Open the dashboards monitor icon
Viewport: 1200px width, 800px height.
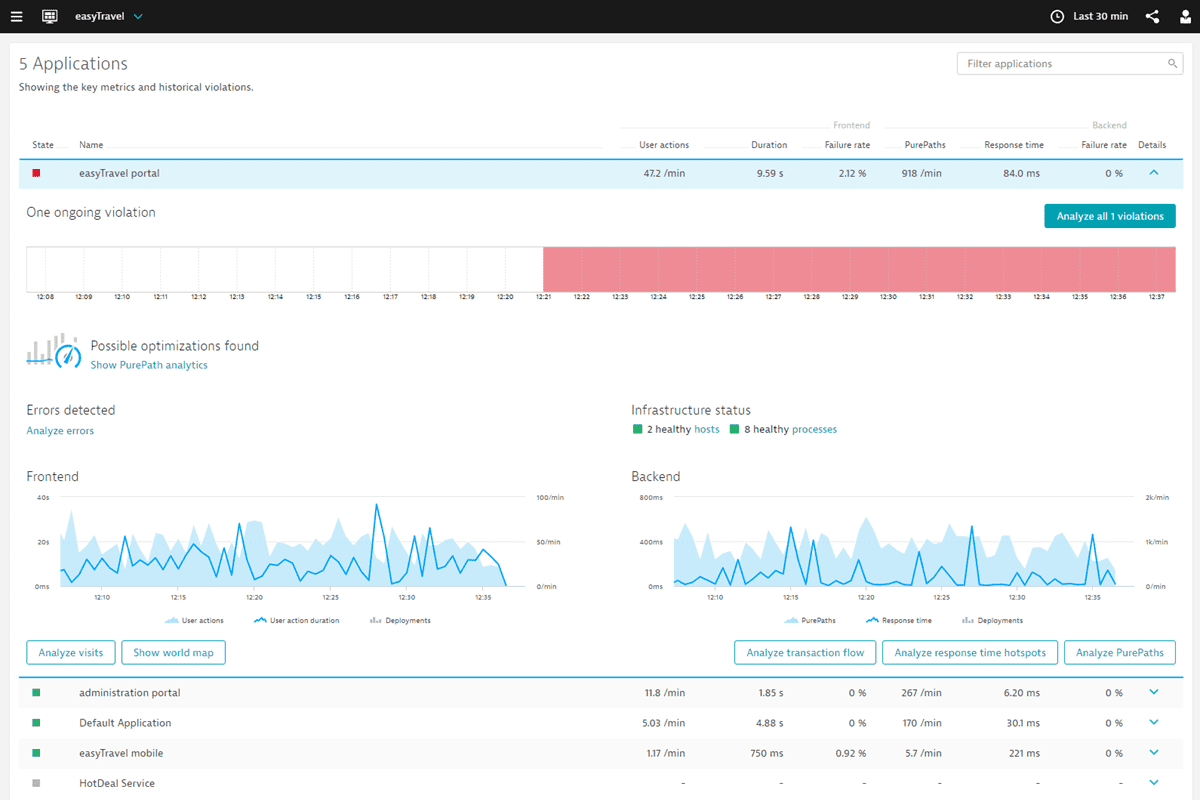click(x=50, y=16)
